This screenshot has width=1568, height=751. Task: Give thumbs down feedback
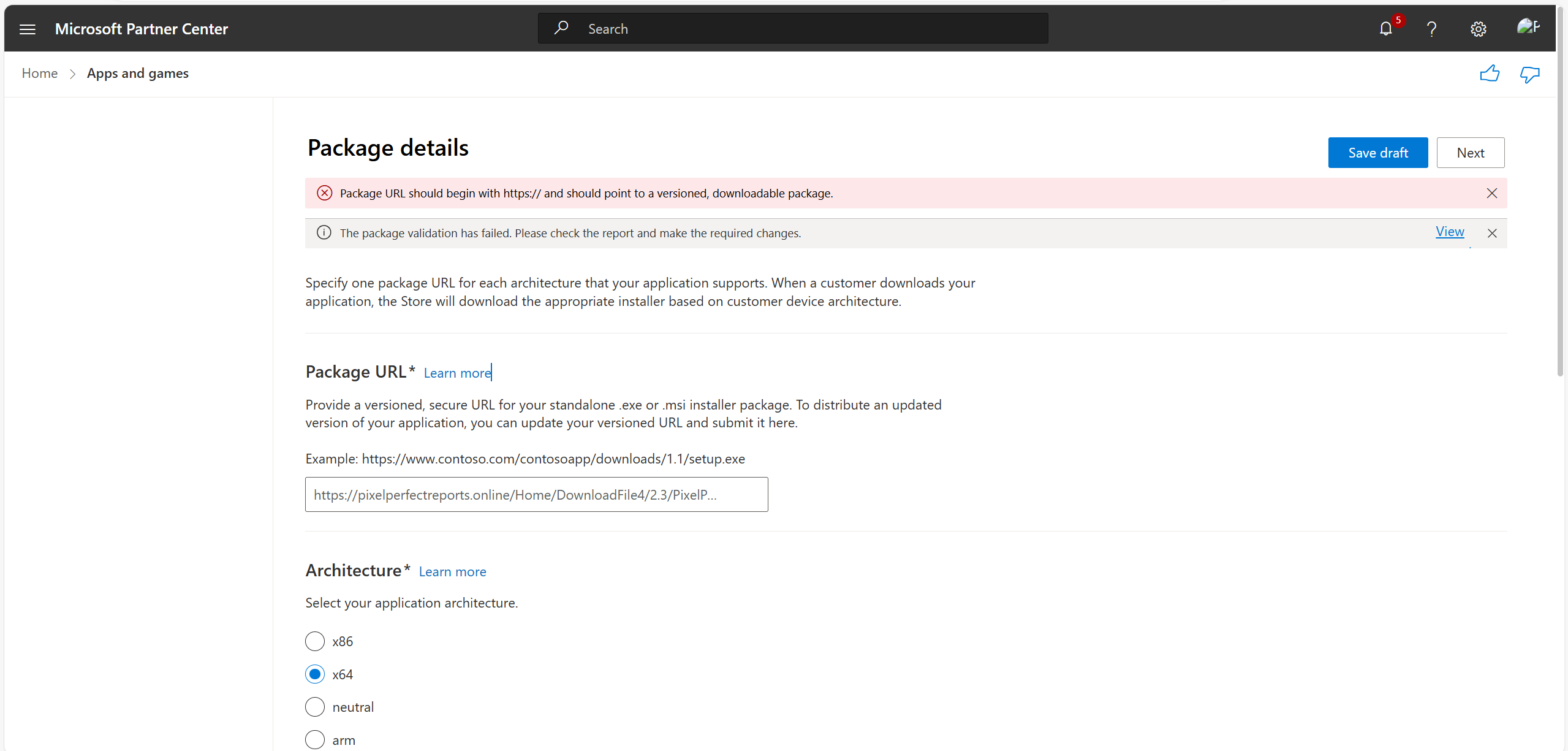tap(1530, 74)
